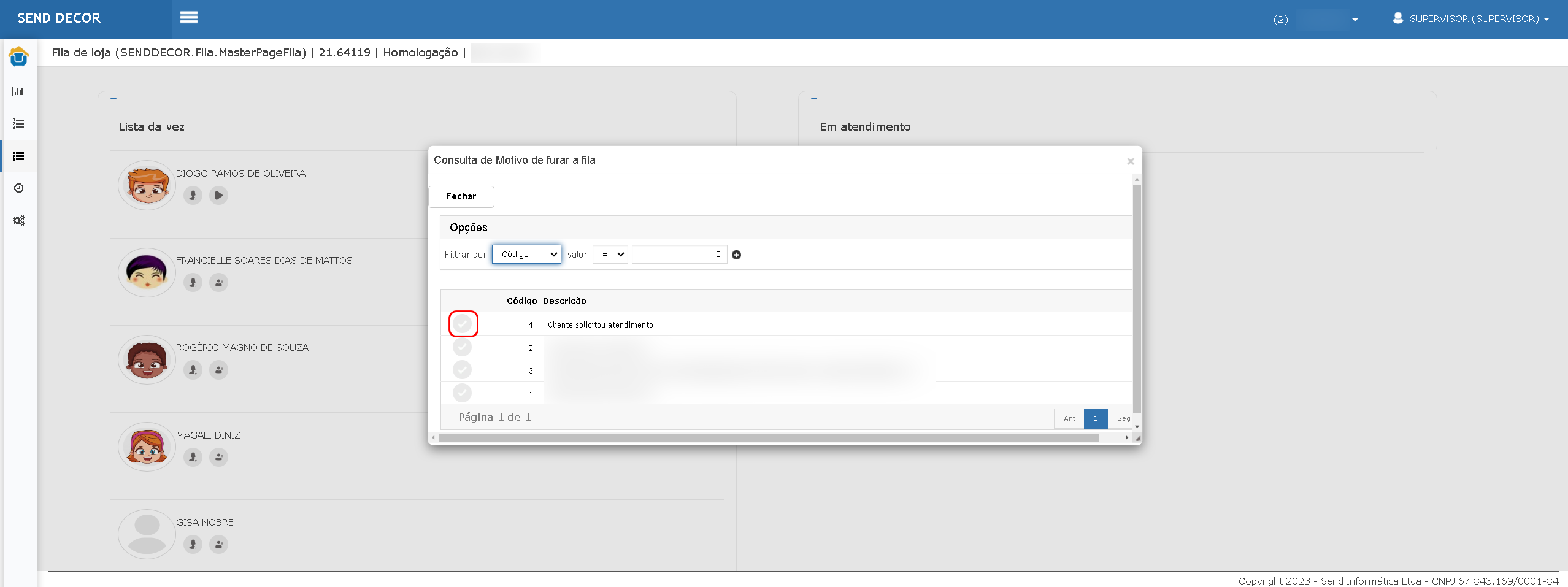Open the clock history icon in the sidebar

point(18,188)
